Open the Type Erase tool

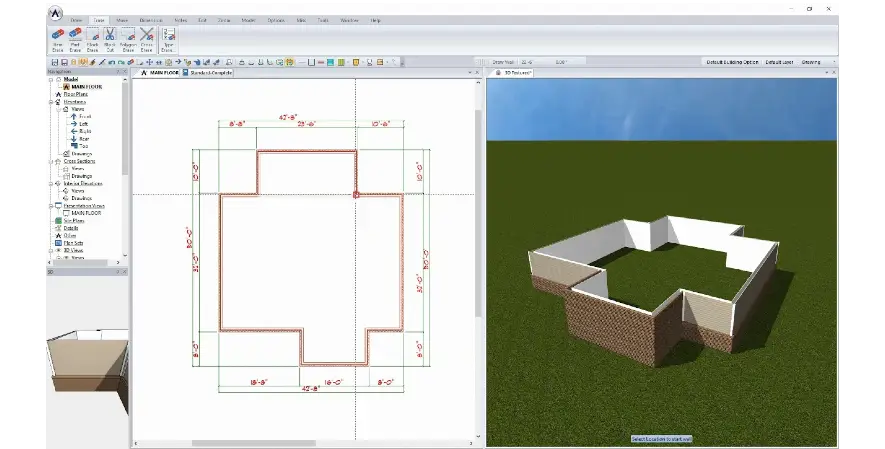tap(168, 40)
